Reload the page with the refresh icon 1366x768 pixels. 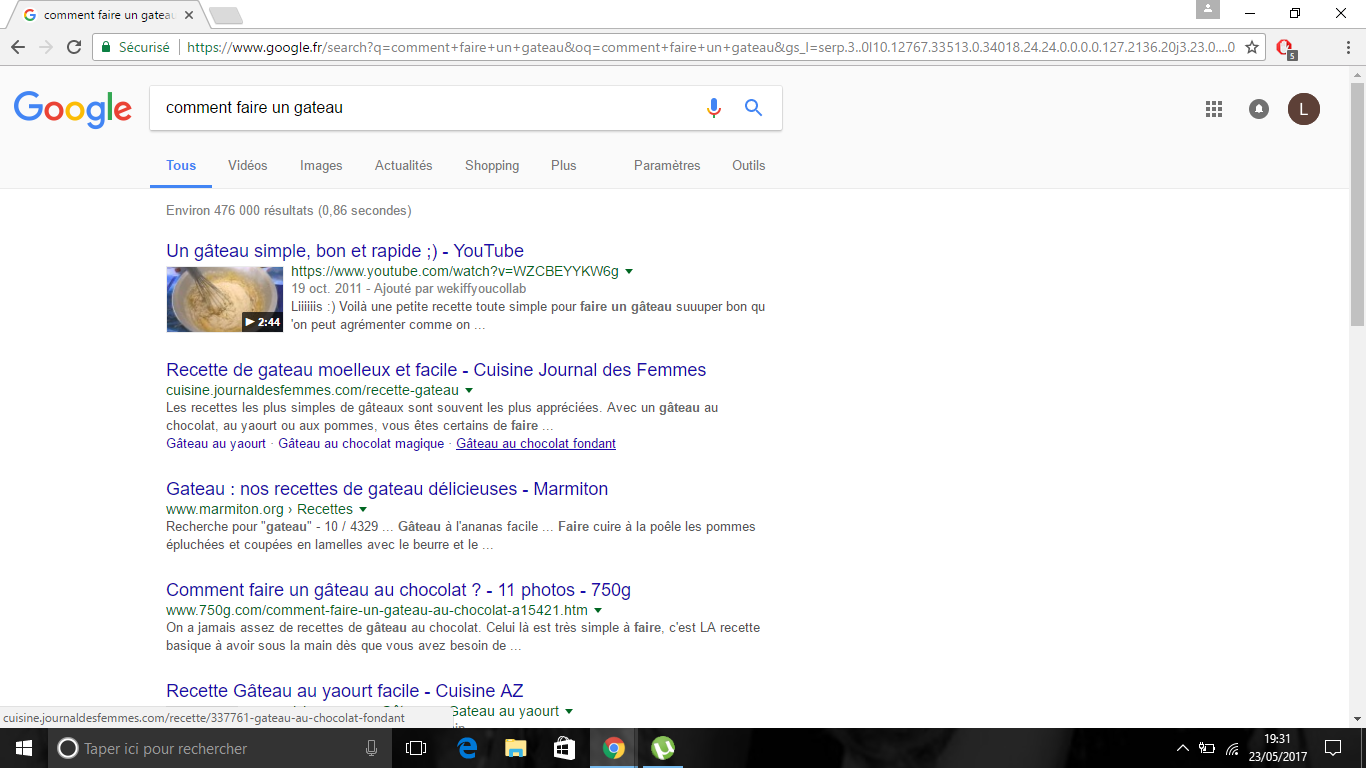point(74,47)
